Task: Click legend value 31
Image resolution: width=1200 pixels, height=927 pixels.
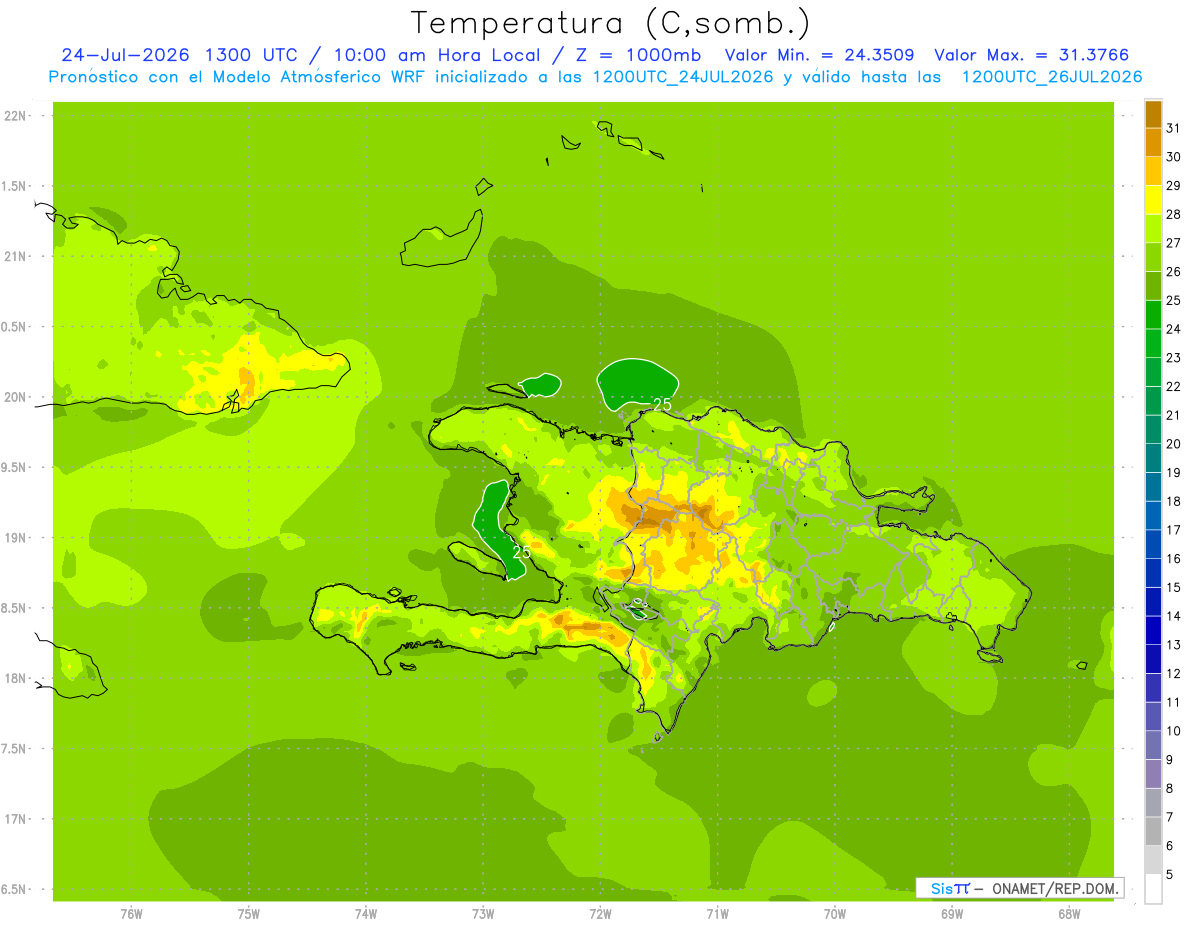Action: point(1174,128)
